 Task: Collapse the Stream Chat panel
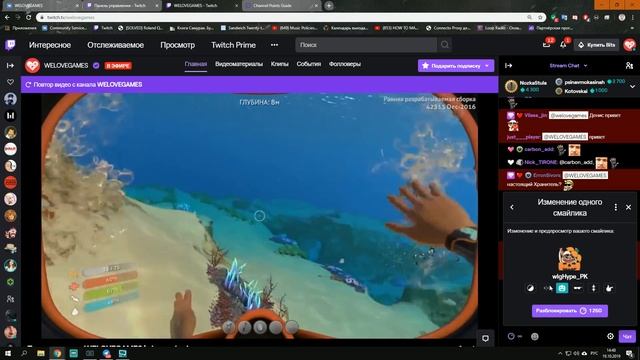coord(509,65)
